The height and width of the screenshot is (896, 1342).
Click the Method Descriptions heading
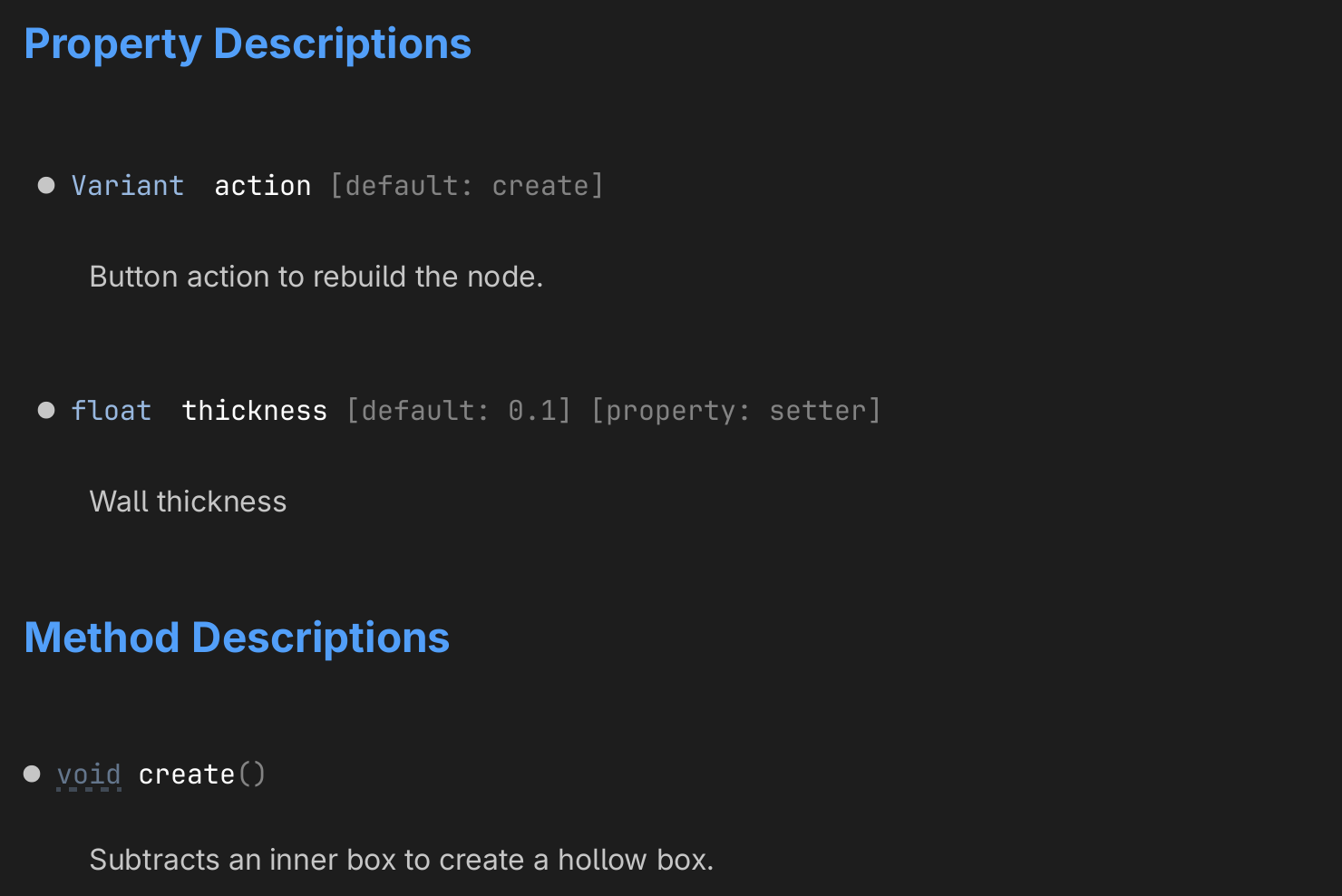click(x=237, y=638)
